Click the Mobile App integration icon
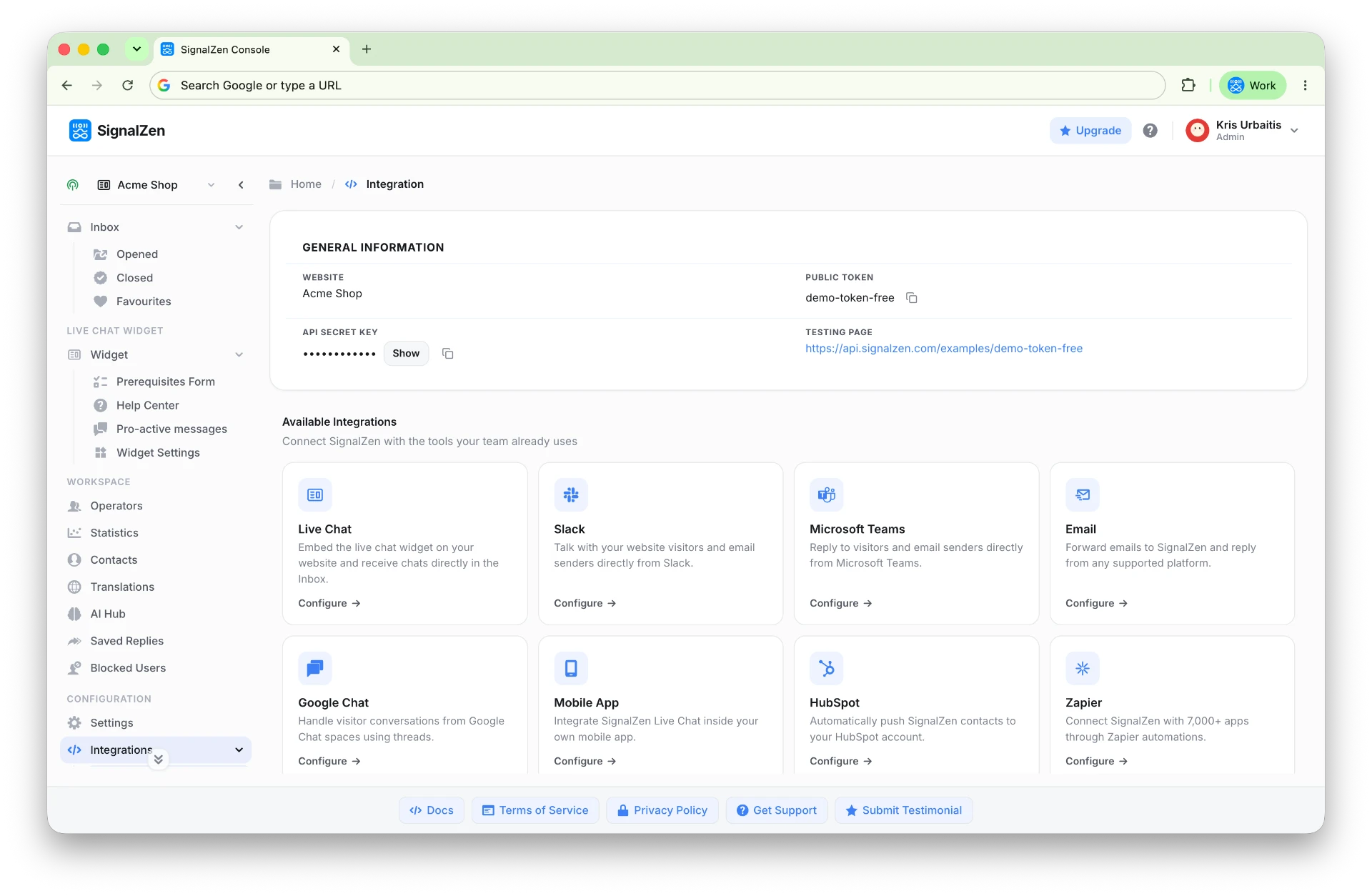This screenshot has width=1372, height=896. point(571,668)
